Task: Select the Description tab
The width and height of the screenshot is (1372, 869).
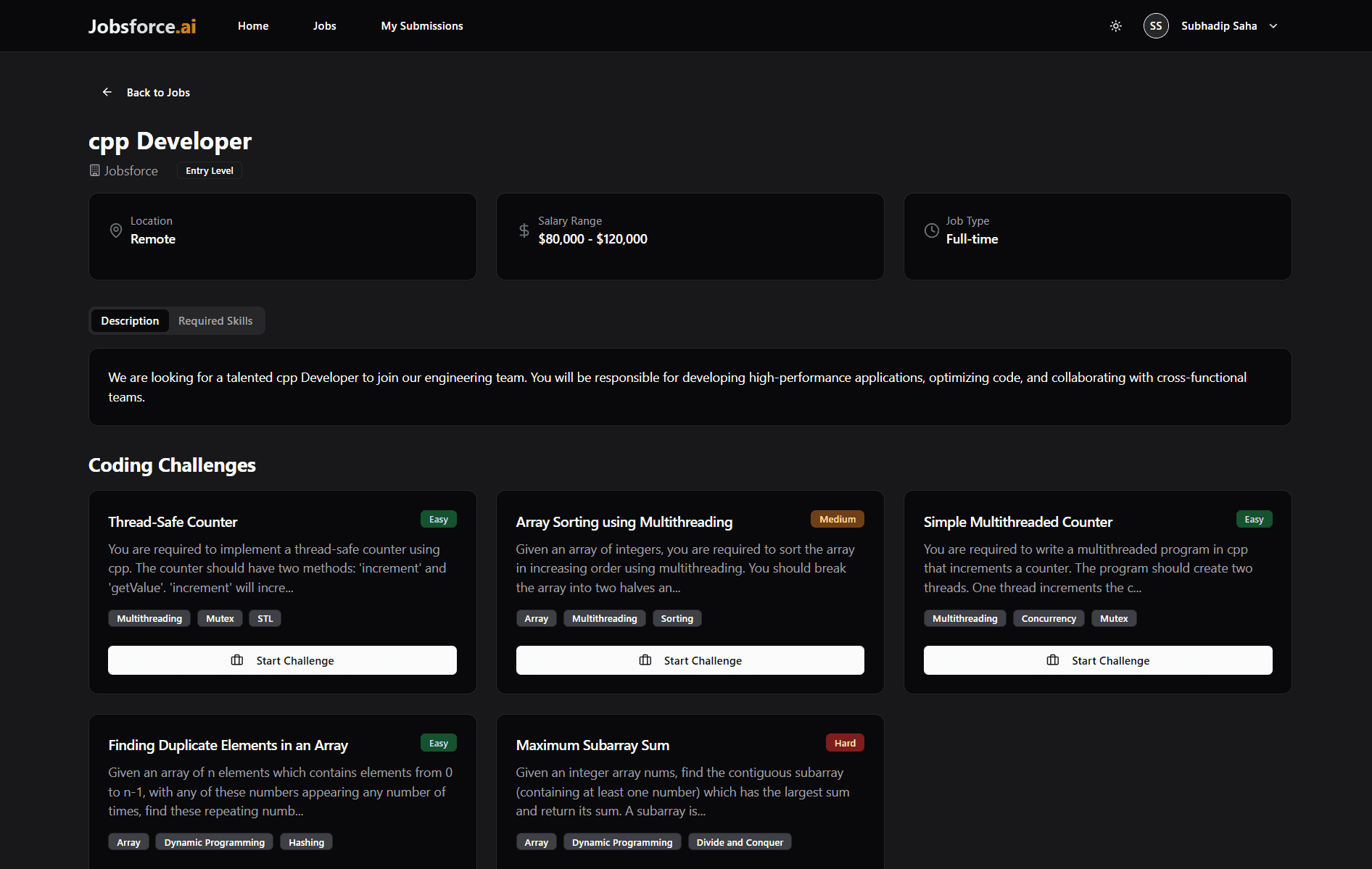Action: coord(130,321)
